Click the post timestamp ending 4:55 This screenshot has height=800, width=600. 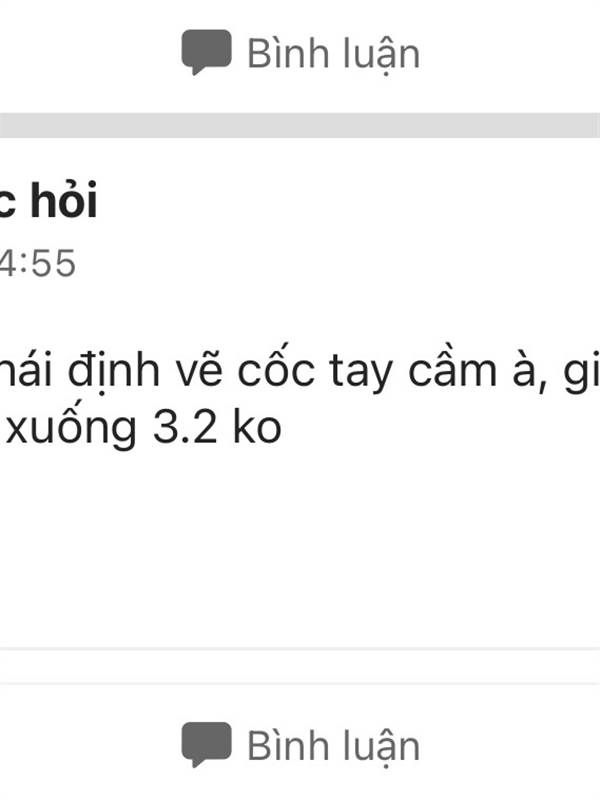click(38, 263)
